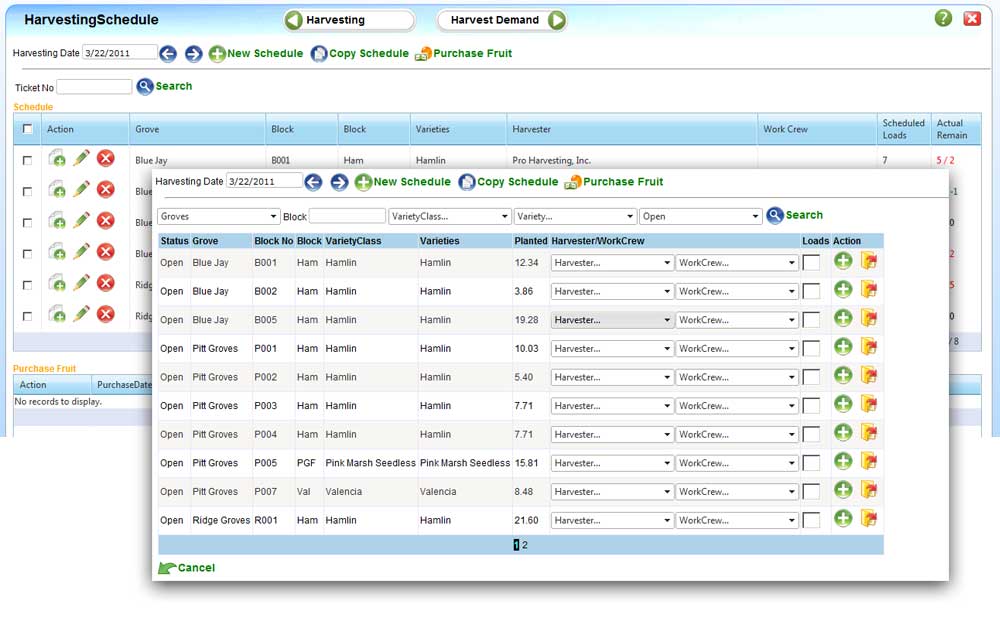Screen dimensions: 1000x629
Task: Open Harvester dropdown for block B005
Action: tap(612, 320)
